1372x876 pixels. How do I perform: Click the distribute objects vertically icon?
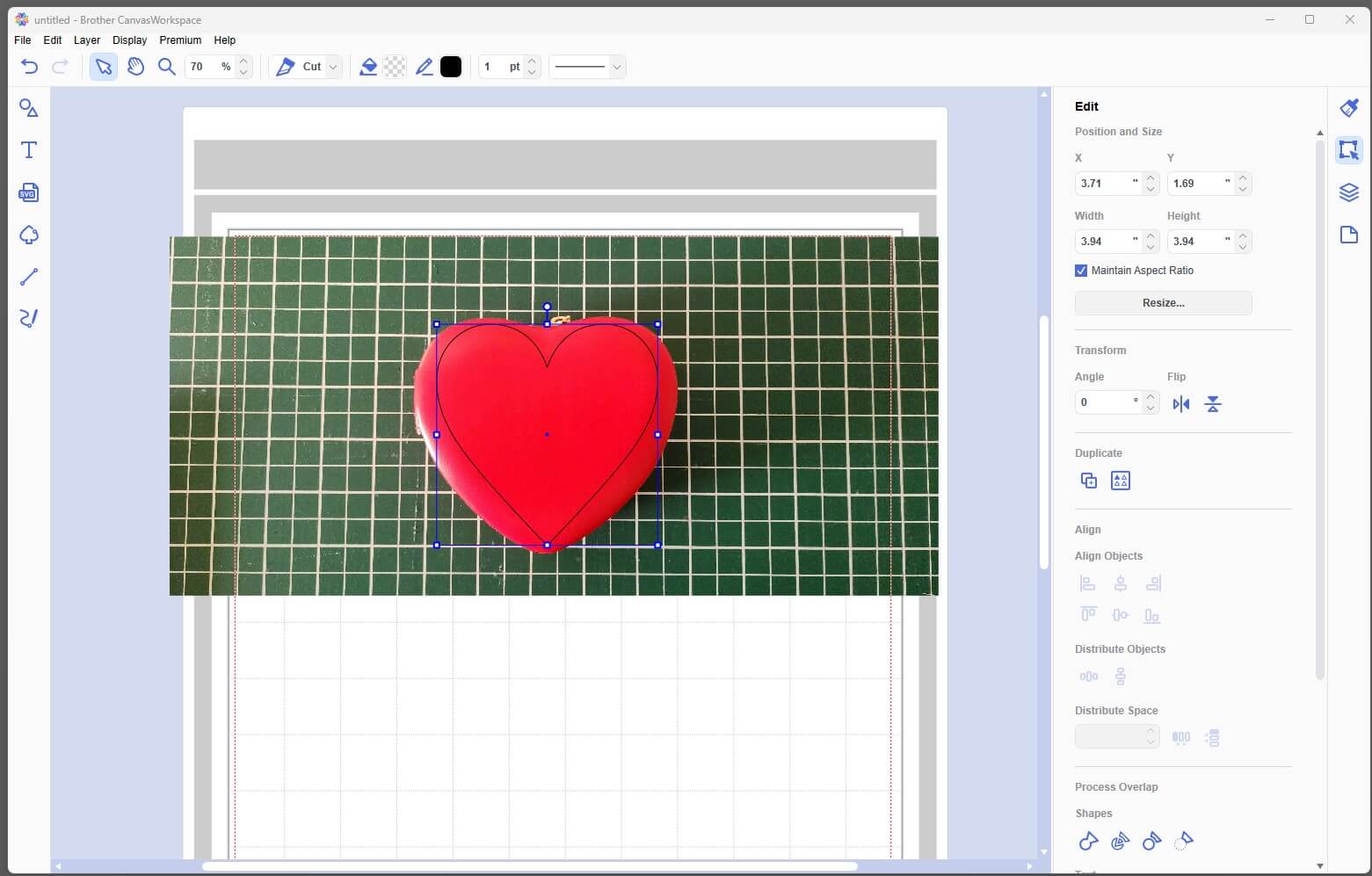(1121, 677)
